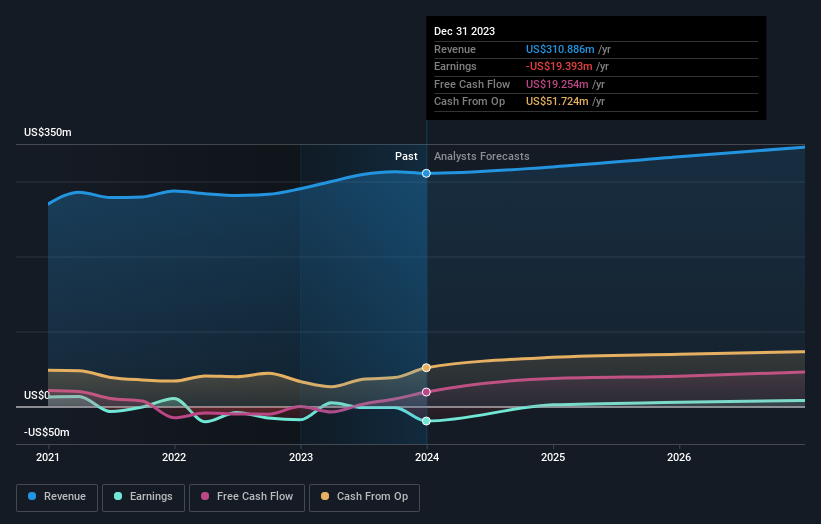The width and height of the screenshot is (821, 524).
Task: Click the -US$19.393m earnings value
Action: pos(559,66)
